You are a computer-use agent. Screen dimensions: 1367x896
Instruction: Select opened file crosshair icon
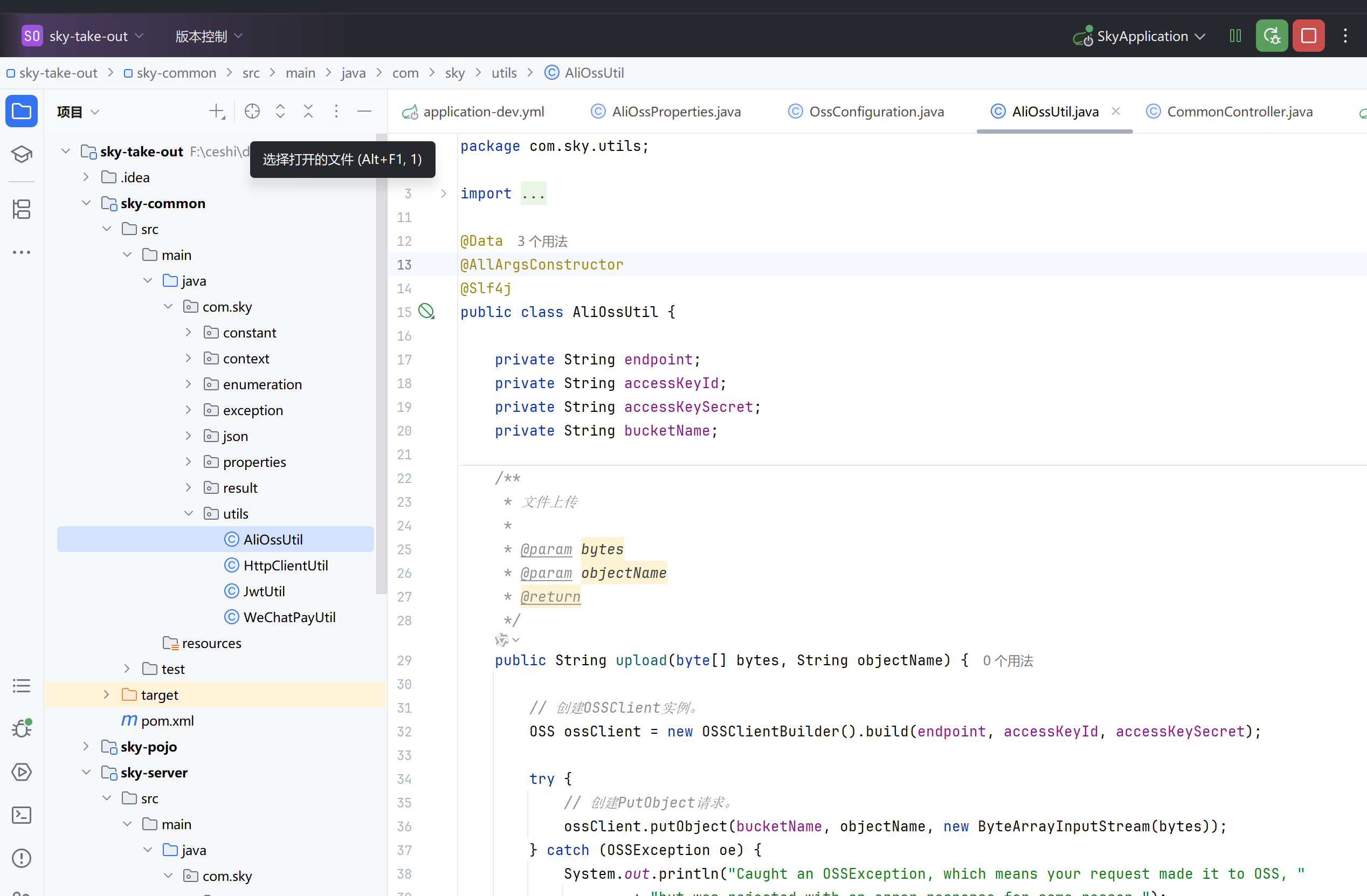pos(252,112)
